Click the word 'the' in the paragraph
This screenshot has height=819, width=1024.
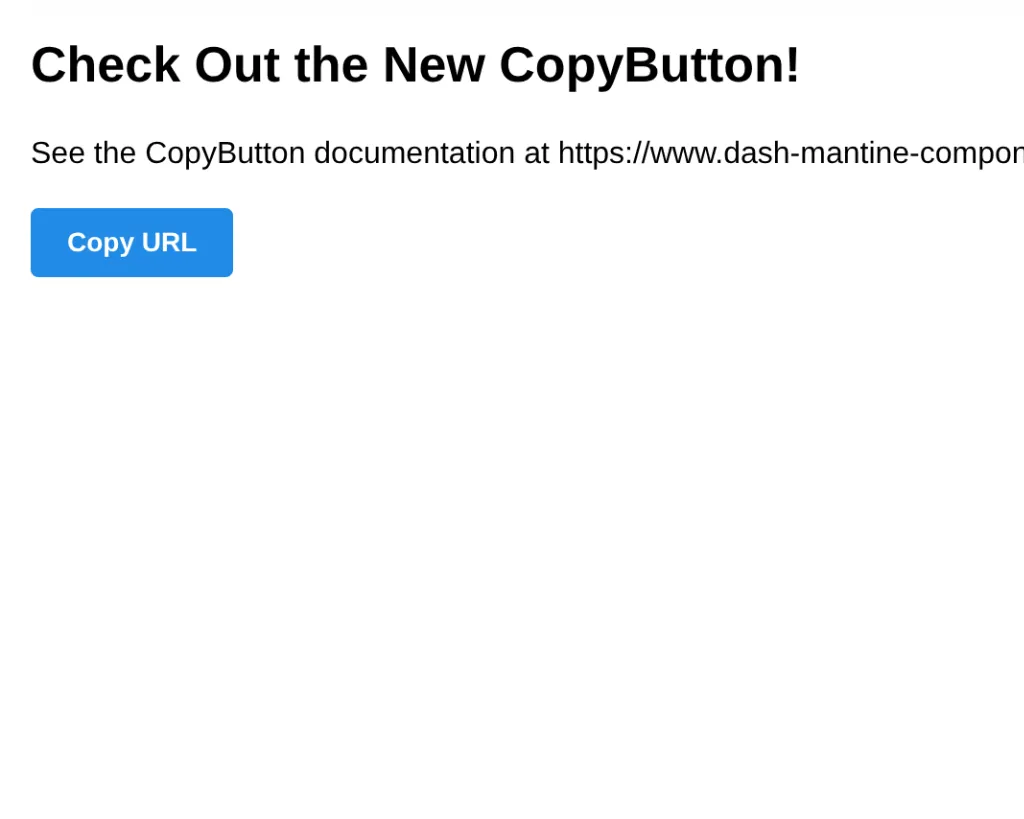(x=115, y=153)
